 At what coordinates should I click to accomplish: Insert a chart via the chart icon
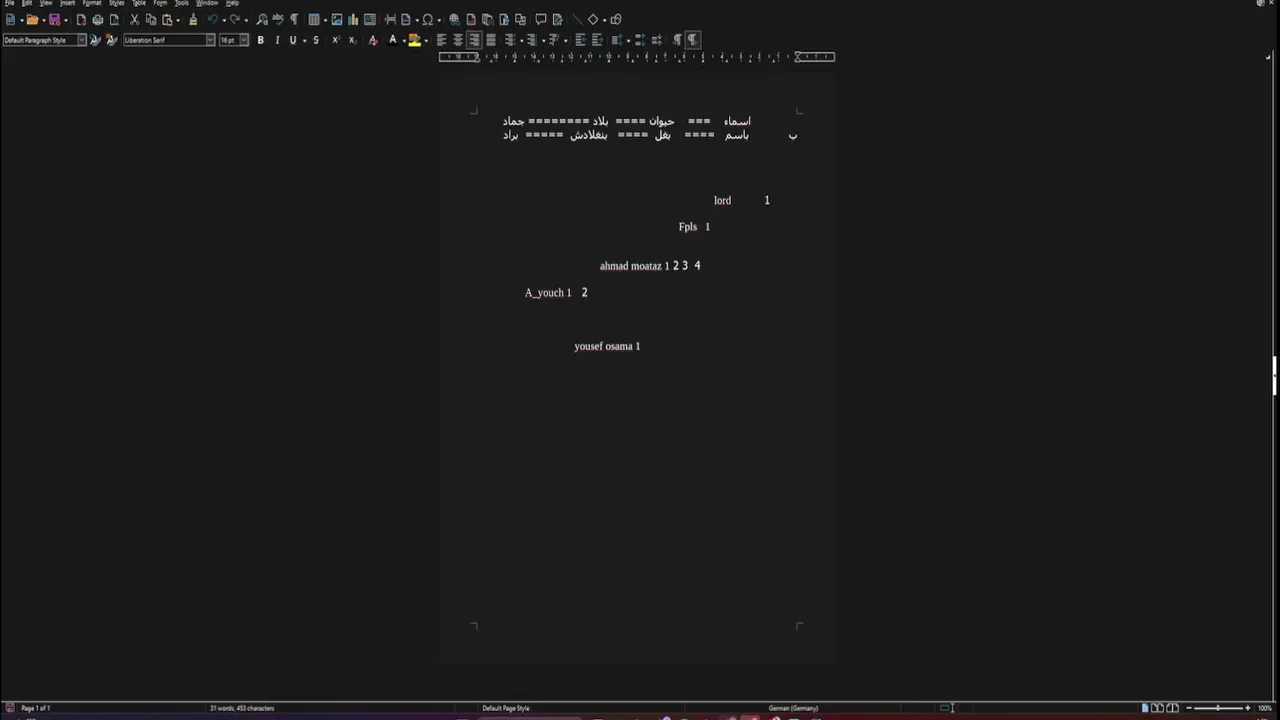click(353, 20)
